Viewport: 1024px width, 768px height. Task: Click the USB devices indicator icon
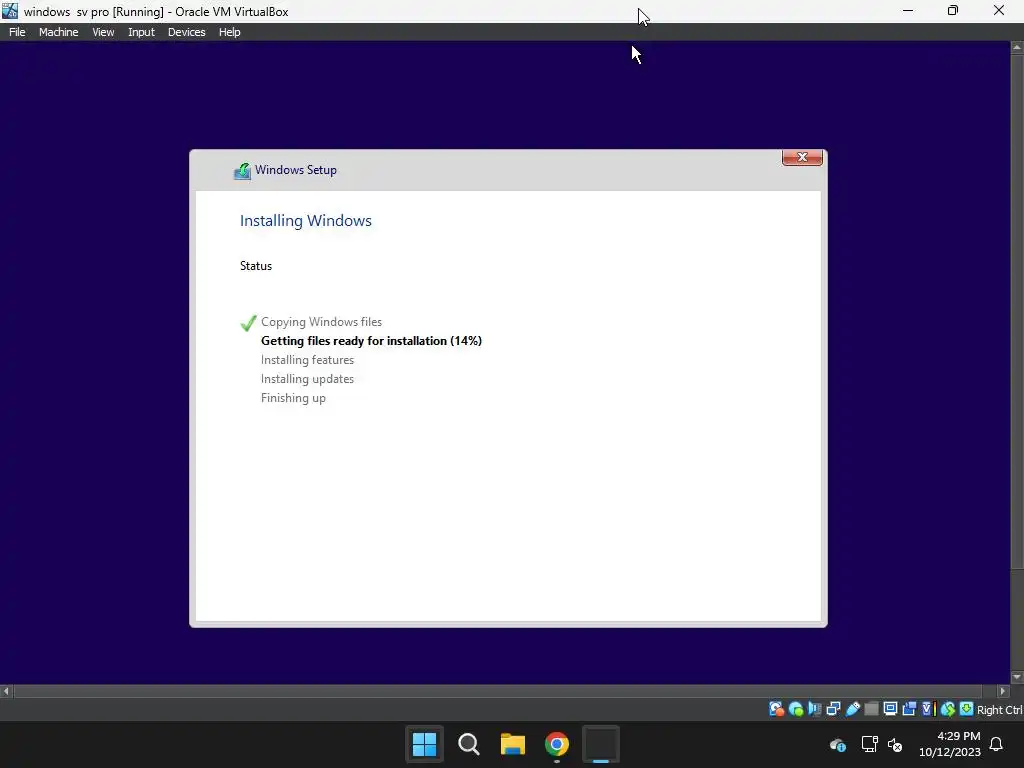pos(853,709)
